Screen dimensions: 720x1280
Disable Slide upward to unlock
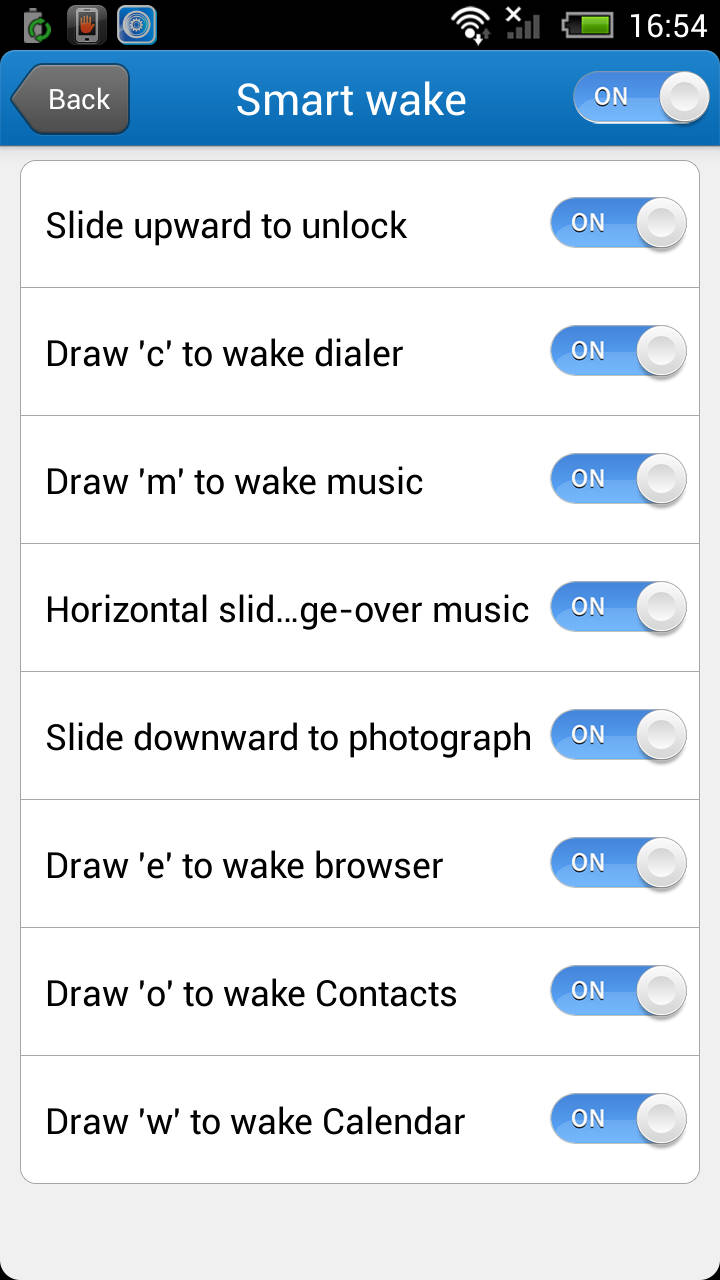point(618,223)
